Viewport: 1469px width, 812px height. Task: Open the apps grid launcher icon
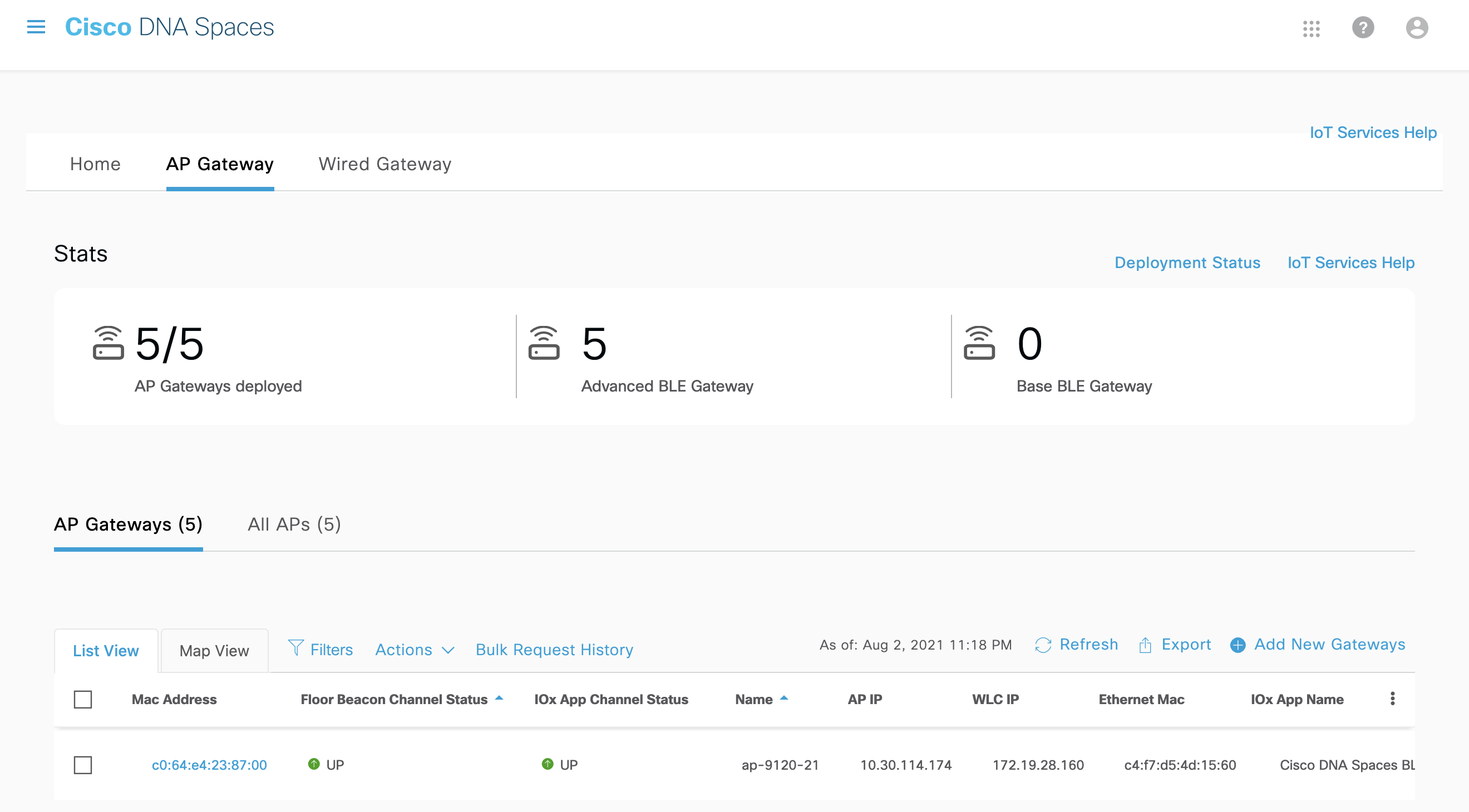tap(1311, 28)
